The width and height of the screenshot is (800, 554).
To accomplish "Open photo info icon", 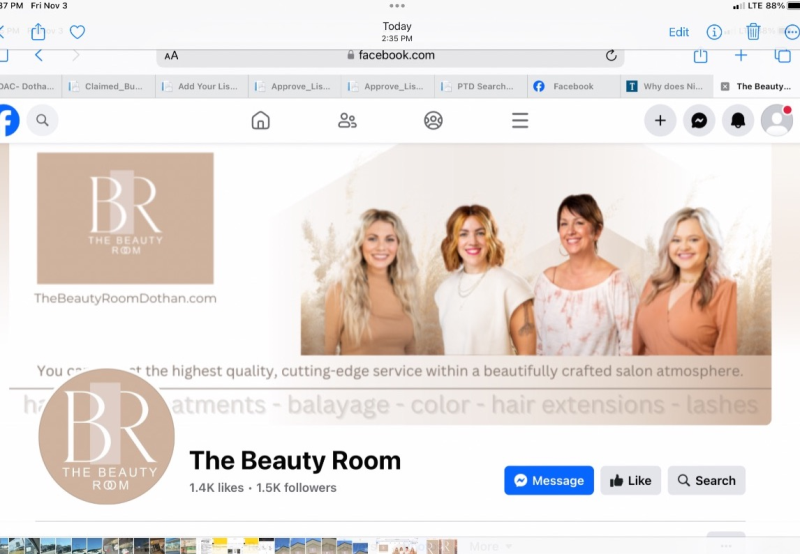I will 714,32.
